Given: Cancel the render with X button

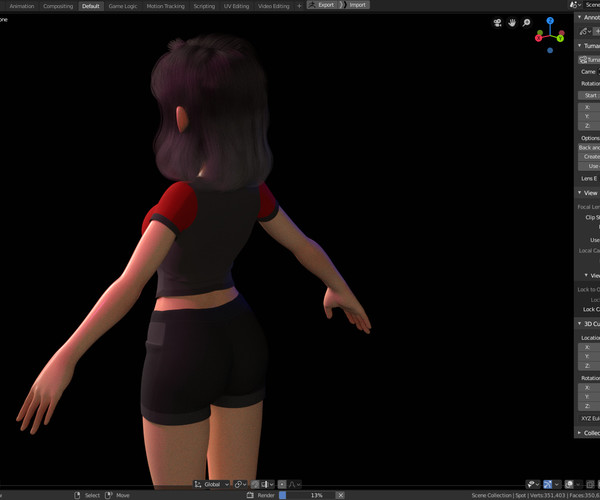Looking at the screenshot, I should pos(340,495).
